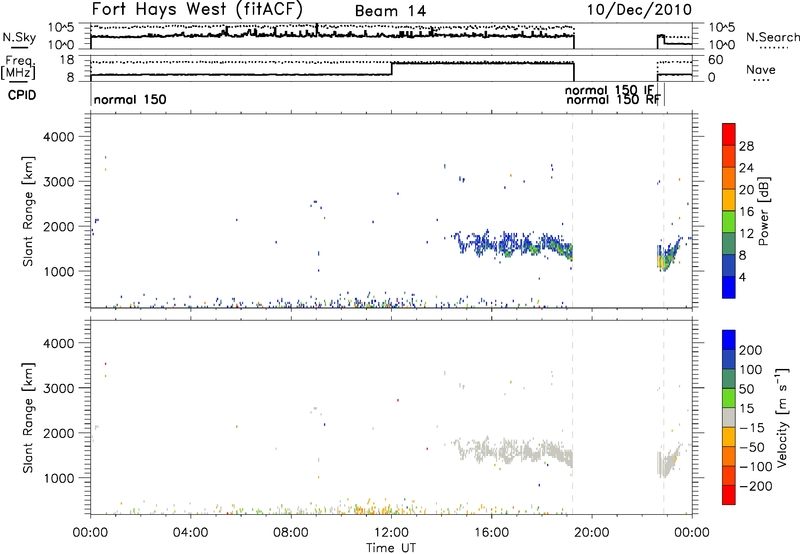Click the 50 tick on Velocity colorbar
Screen dimensions: 800x554
(x=746, y=389)
